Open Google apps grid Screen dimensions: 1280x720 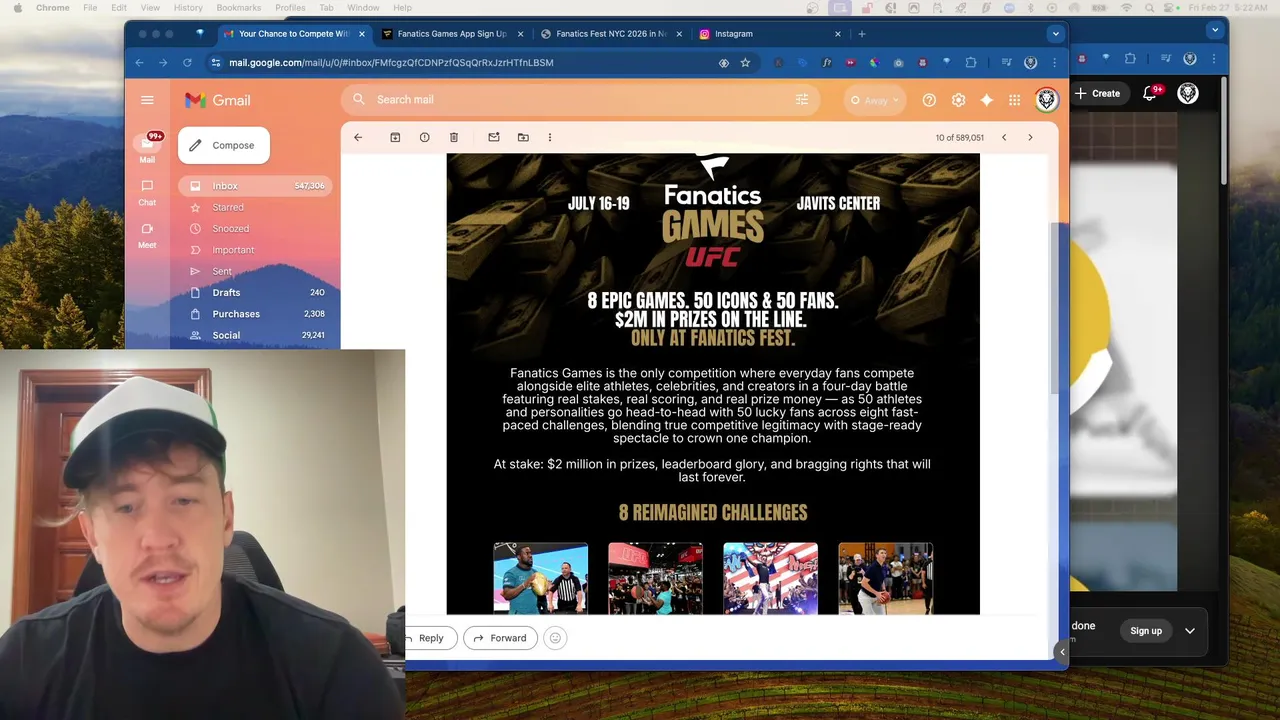pos(1015,100)
